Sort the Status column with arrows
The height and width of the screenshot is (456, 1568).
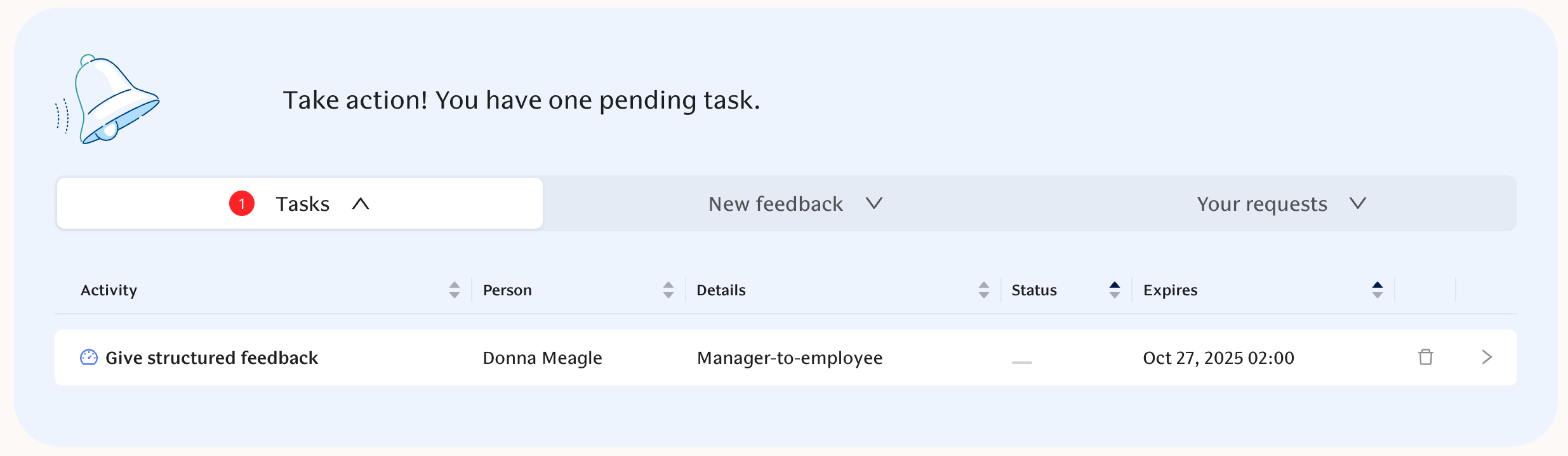[1115, 290]
